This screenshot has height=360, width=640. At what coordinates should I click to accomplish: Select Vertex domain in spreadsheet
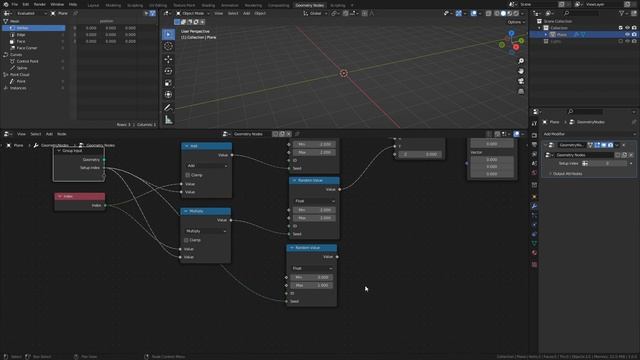pos(33,28)
